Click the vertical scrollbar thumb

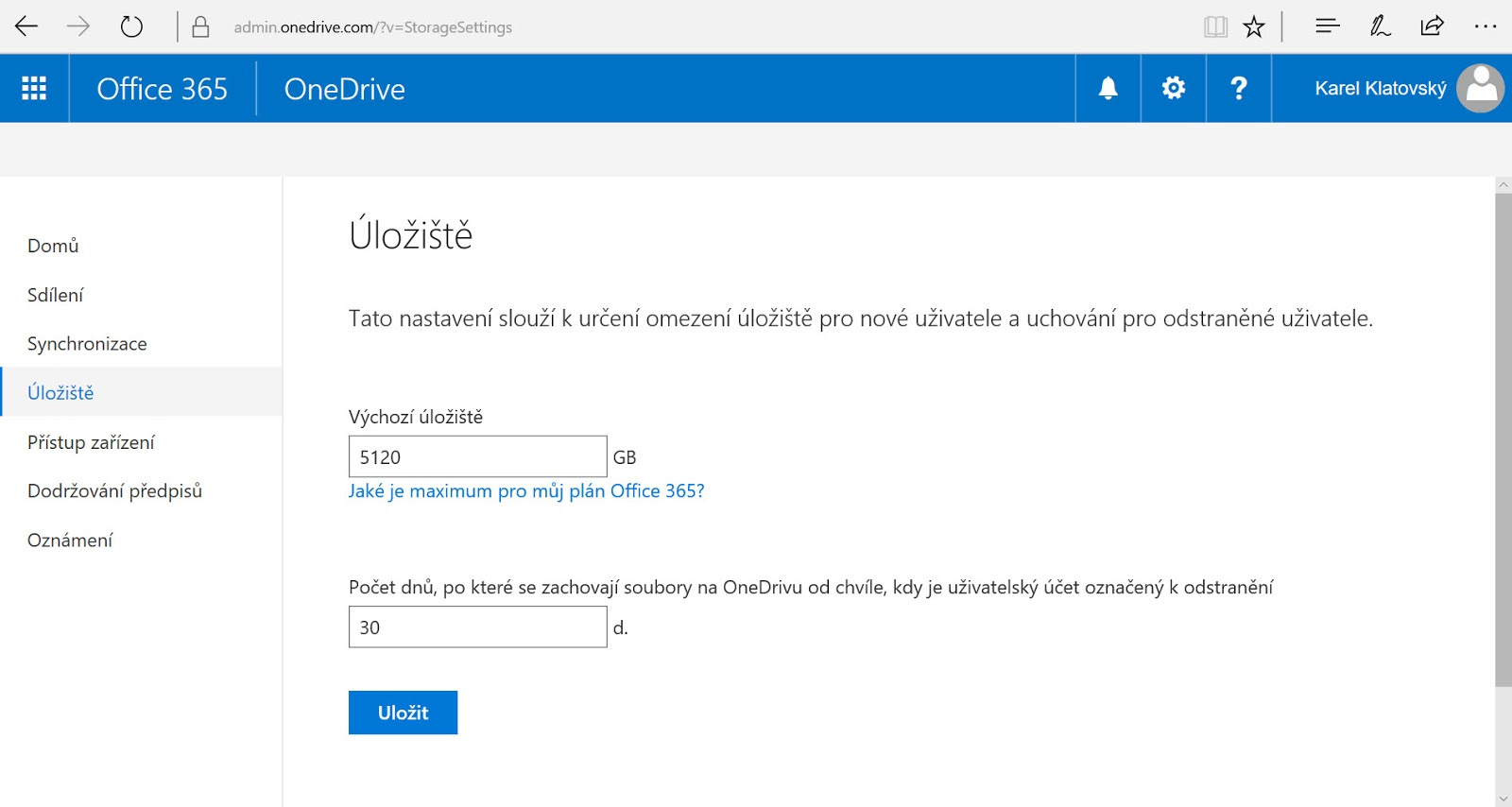[1503, 439]
